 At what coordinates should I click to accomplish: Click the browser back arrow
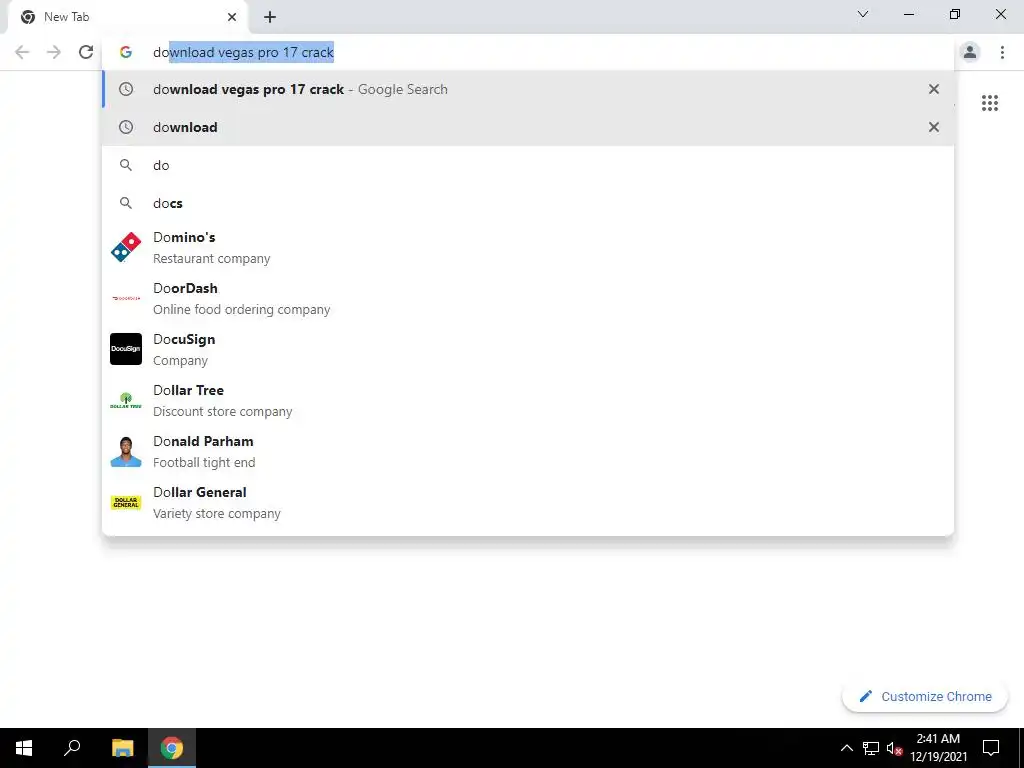[x=22, y=52]
